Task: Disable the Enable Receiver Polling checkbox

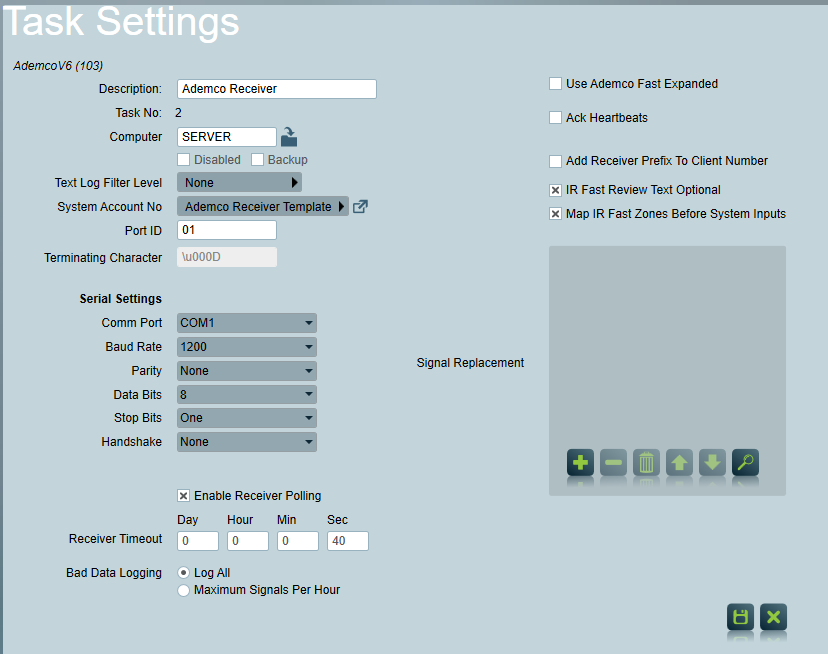Action: [183, 496]
